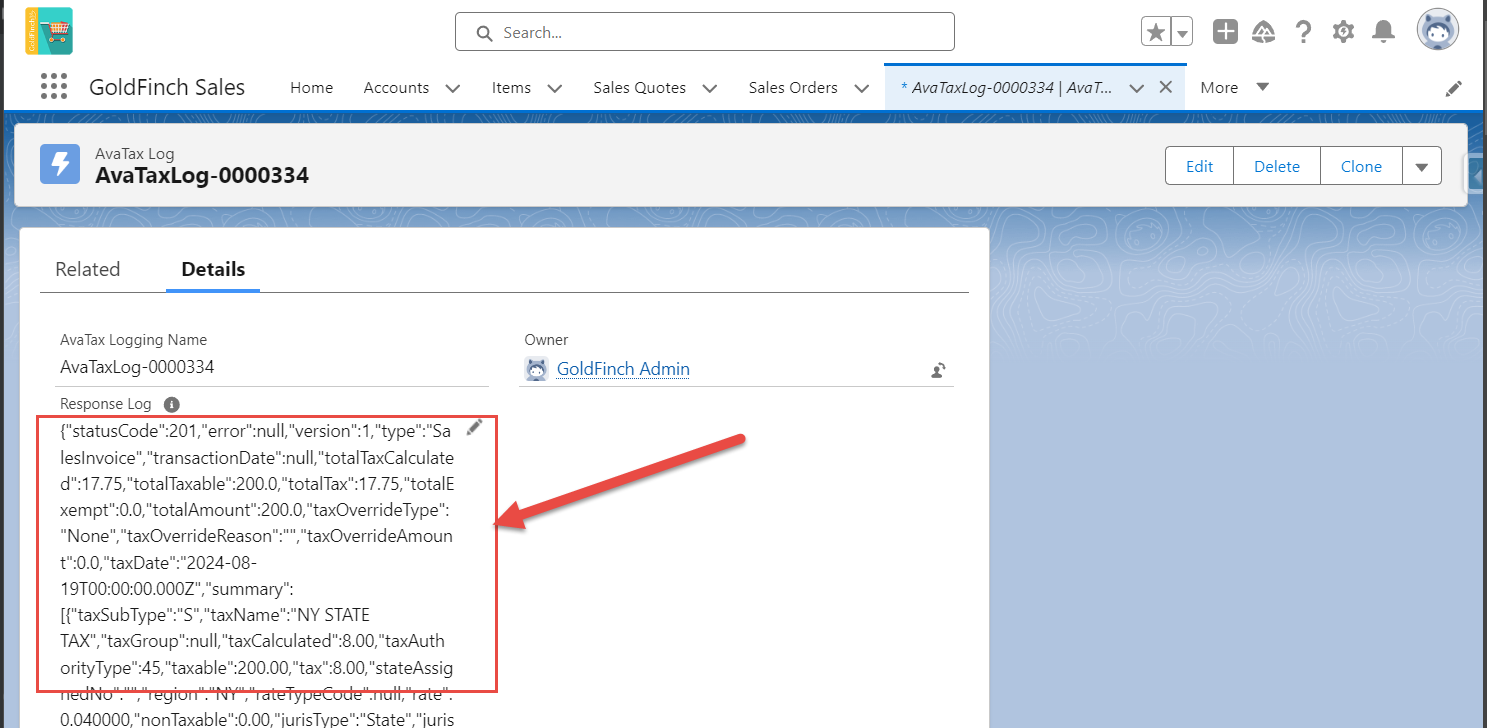Open more record actions dropdown

pyautogui.click(x=1422, y=166)
